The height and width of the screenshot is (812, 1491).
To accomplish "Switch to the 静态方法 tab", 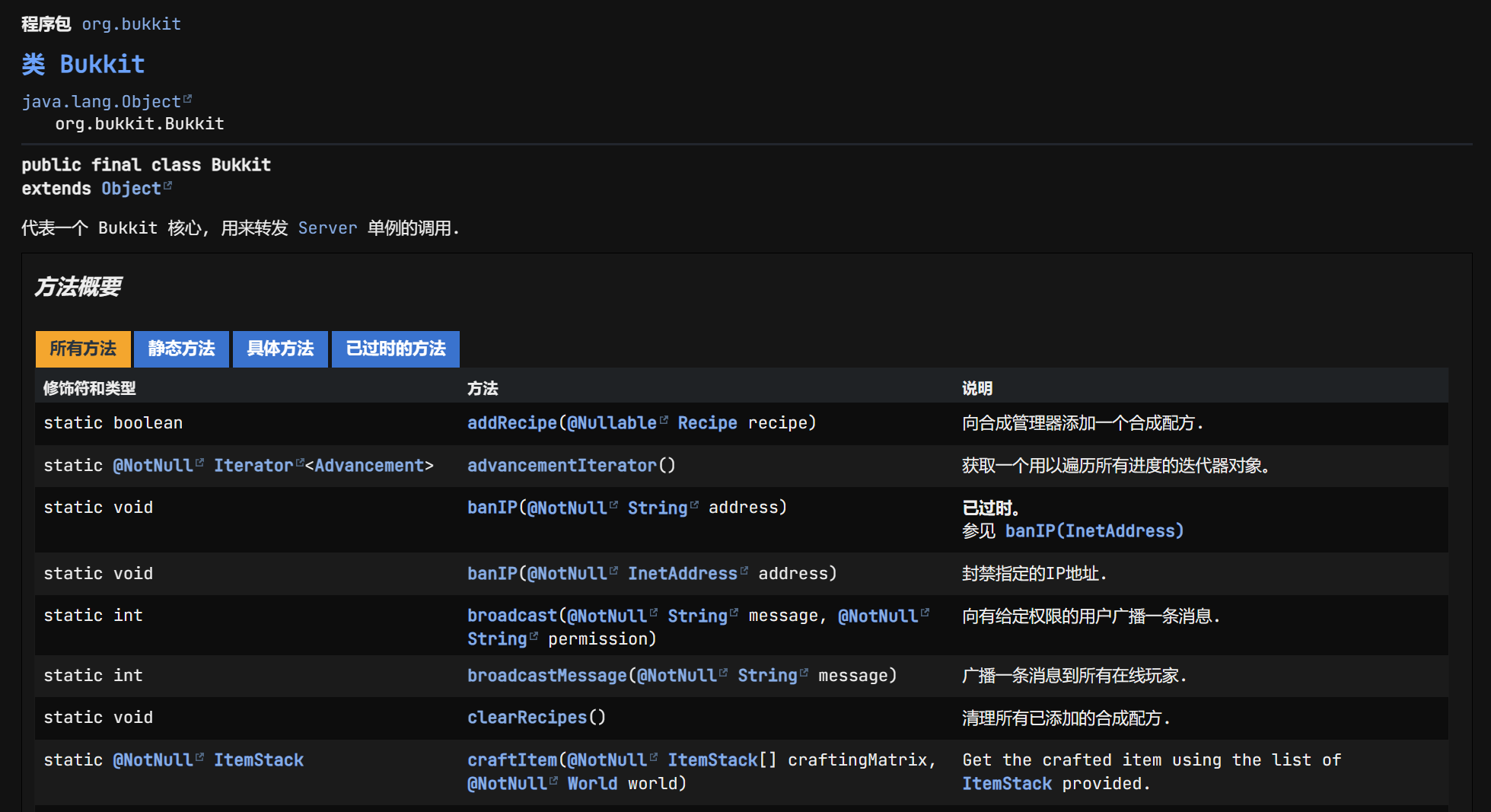I will pyautogui.click(x=181, y=349).
